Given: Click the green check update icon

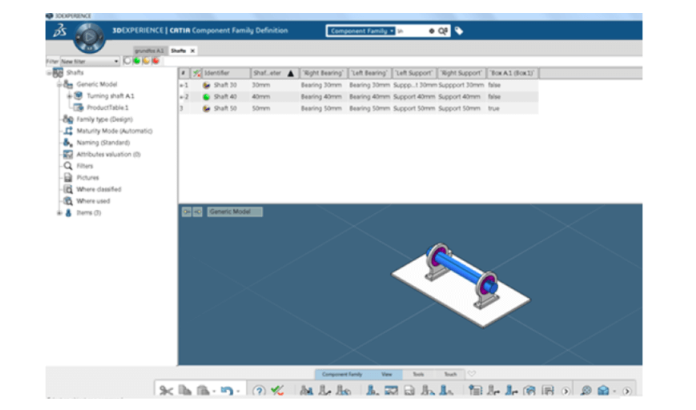Looking at the screenshot, I should point(278,390).
